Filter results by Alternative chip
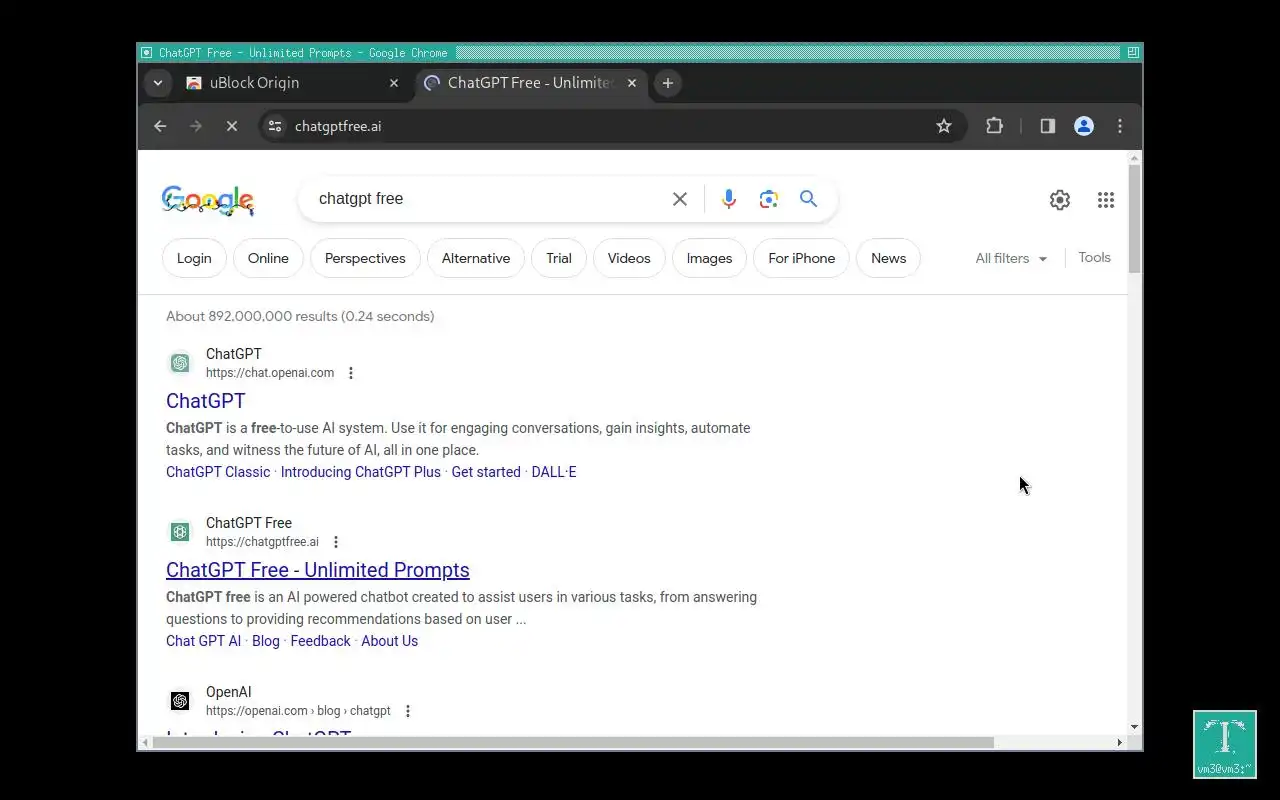 (x=476, y=258)
